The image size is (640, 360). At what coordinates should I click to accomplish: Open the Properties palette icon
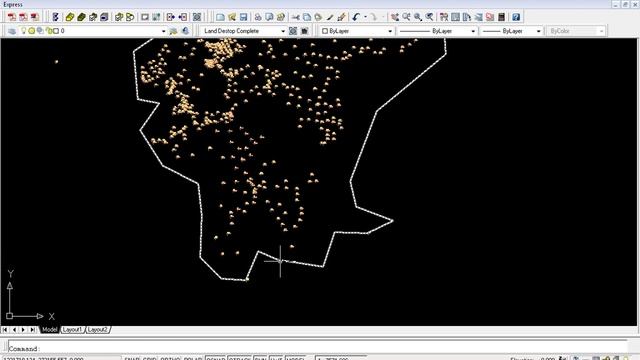click(x=444, y=17)
